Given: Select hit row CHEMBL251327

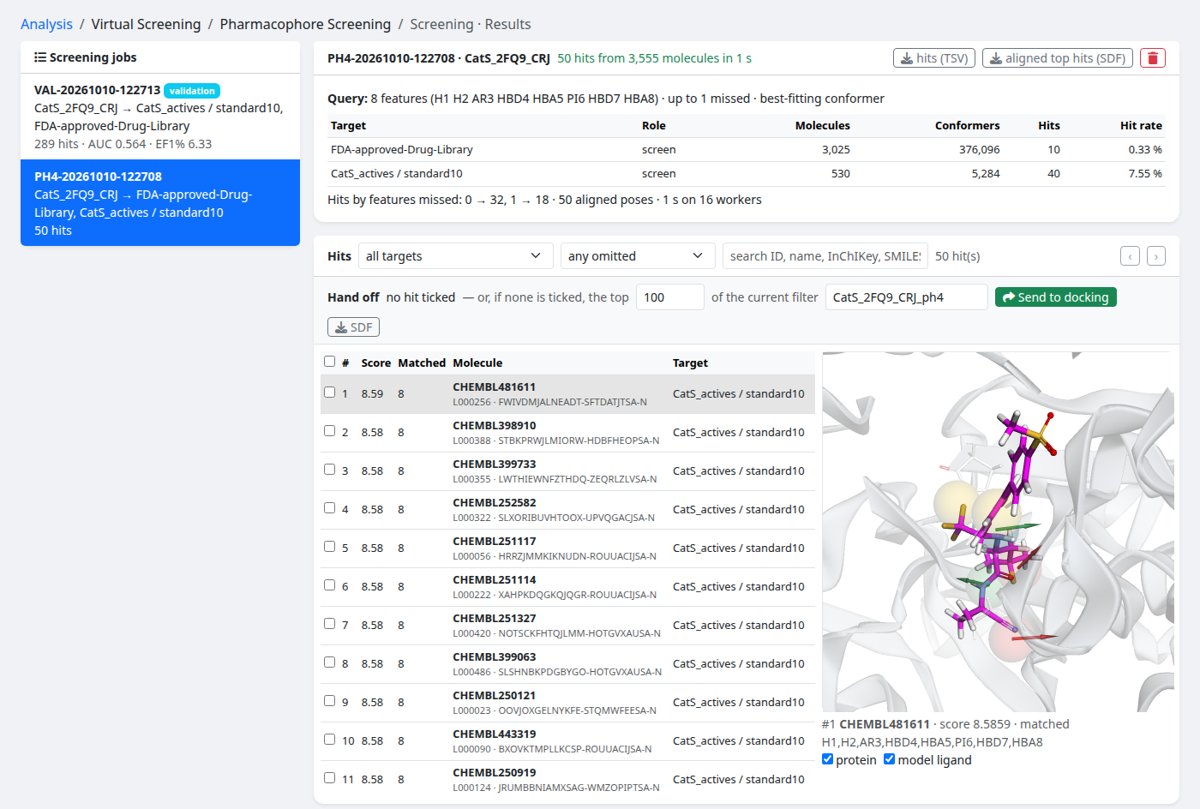Looking at the screenshot, I should pyautogui.click(x=567, y=625).
